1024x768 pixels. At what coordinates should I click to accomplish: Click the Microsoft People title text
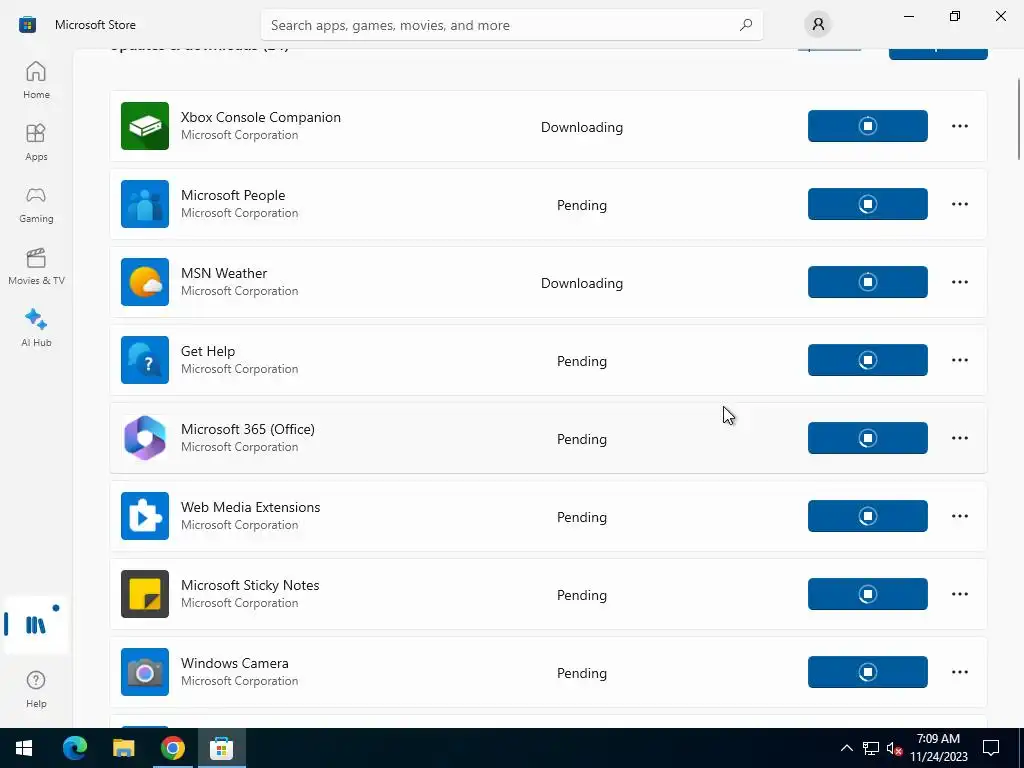pos(233,195)
